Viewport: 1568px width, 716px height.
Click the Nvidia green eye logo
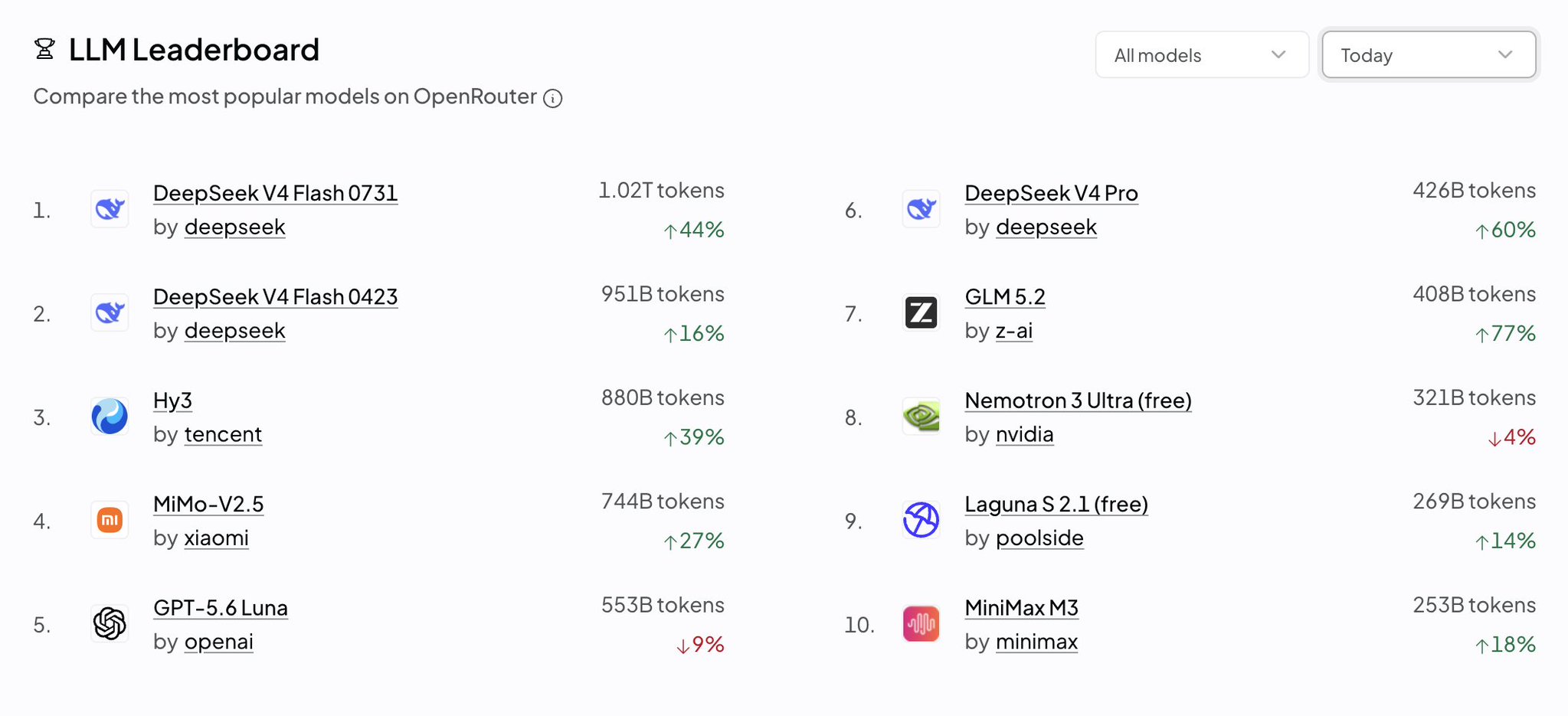click(921, 417)
